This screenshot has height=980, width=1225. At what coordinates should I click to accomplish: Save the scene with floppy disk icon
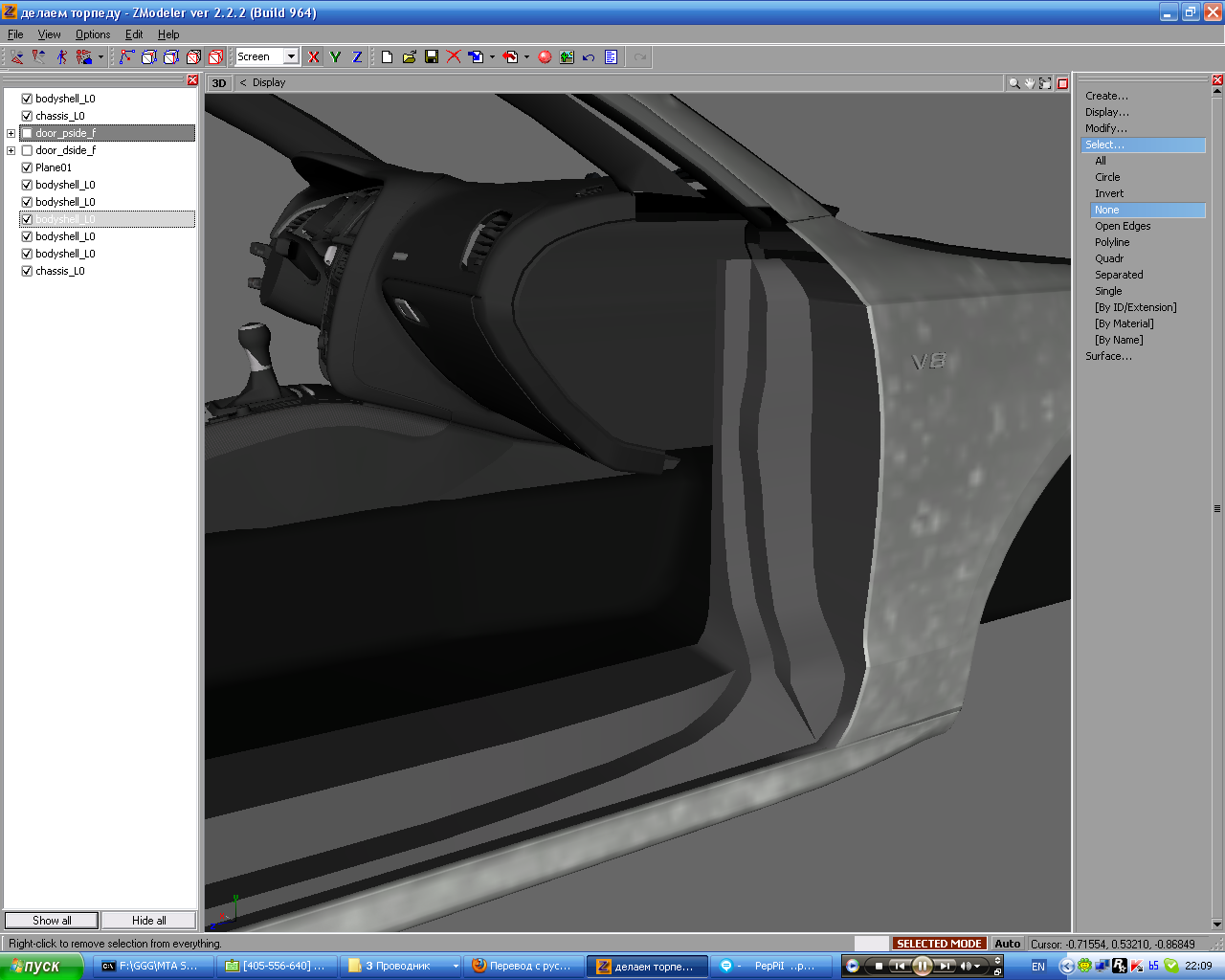[x=432, y=57]
